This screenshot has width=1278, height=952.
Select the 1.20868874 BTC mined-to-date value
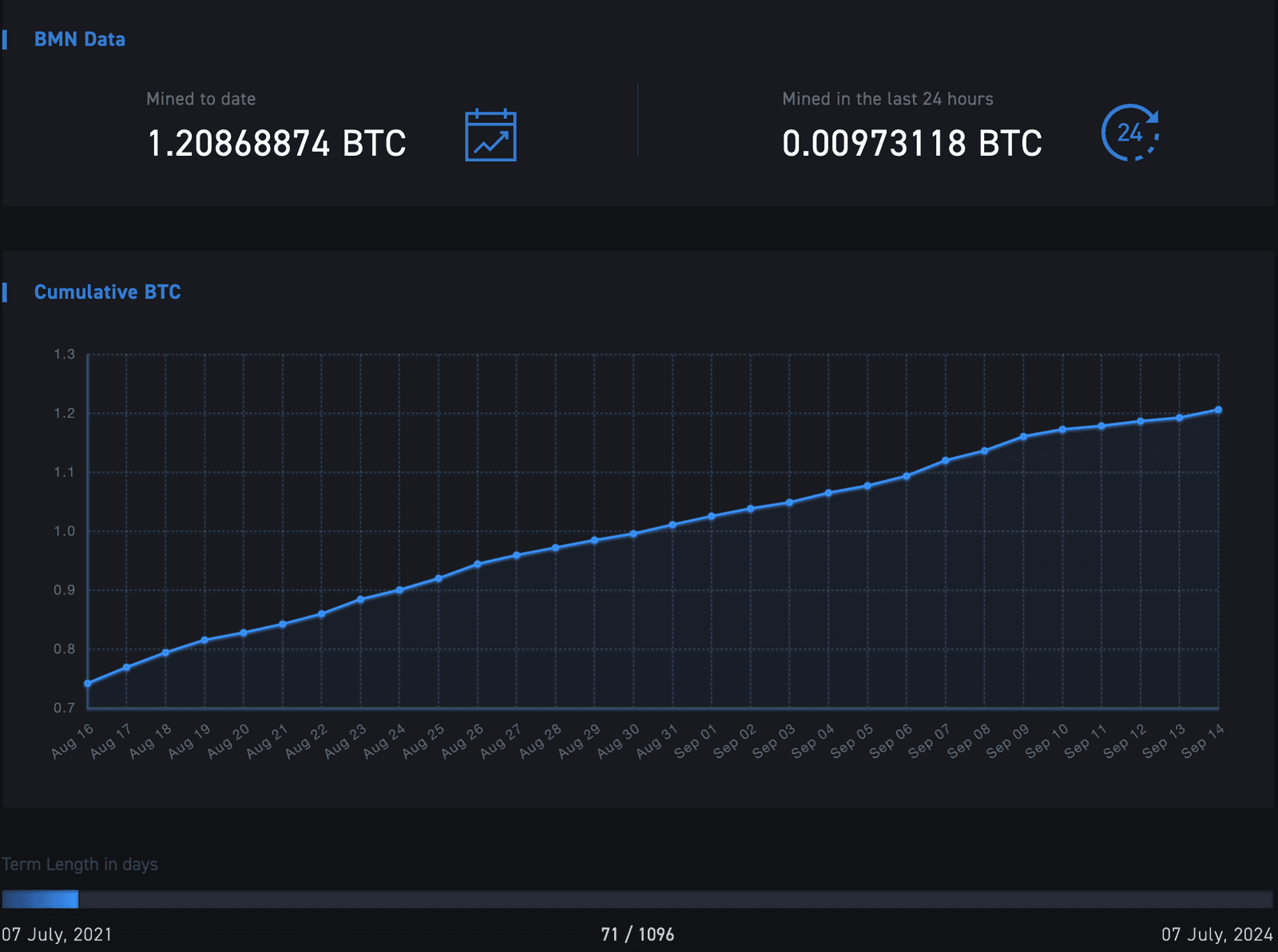(276, 144)
